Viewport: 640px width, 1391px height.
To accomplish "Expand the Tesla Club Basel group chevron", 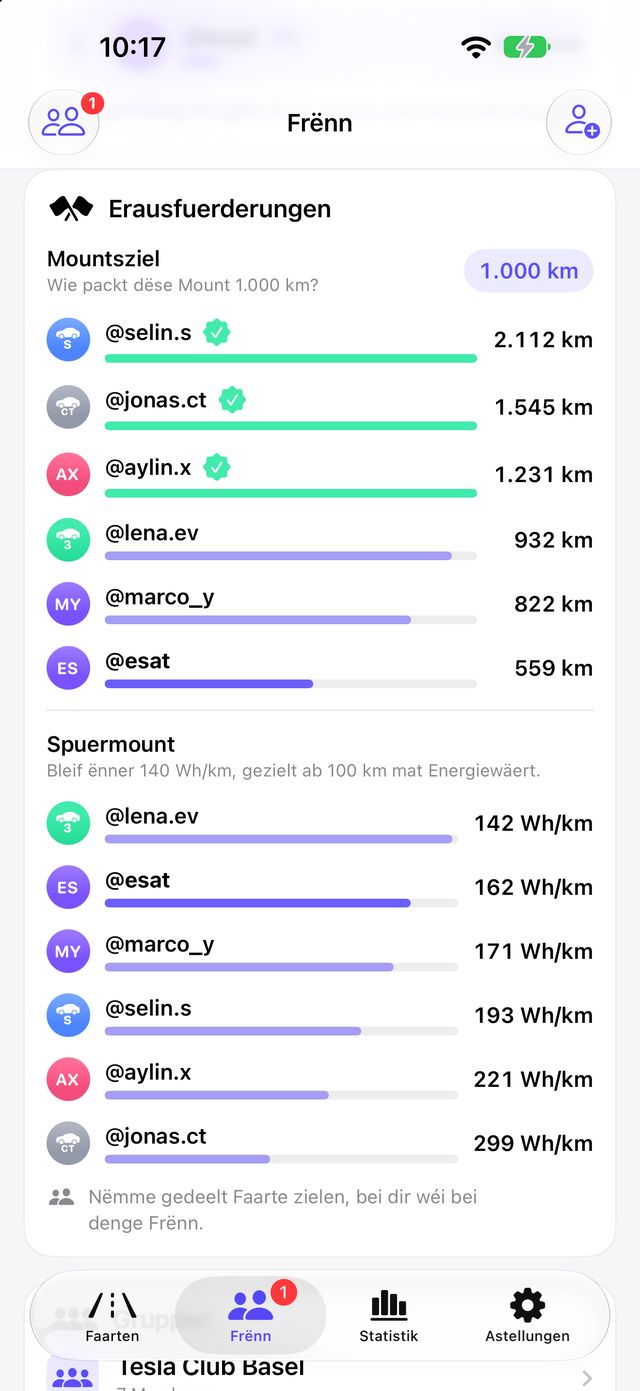I will point(586,1378).
